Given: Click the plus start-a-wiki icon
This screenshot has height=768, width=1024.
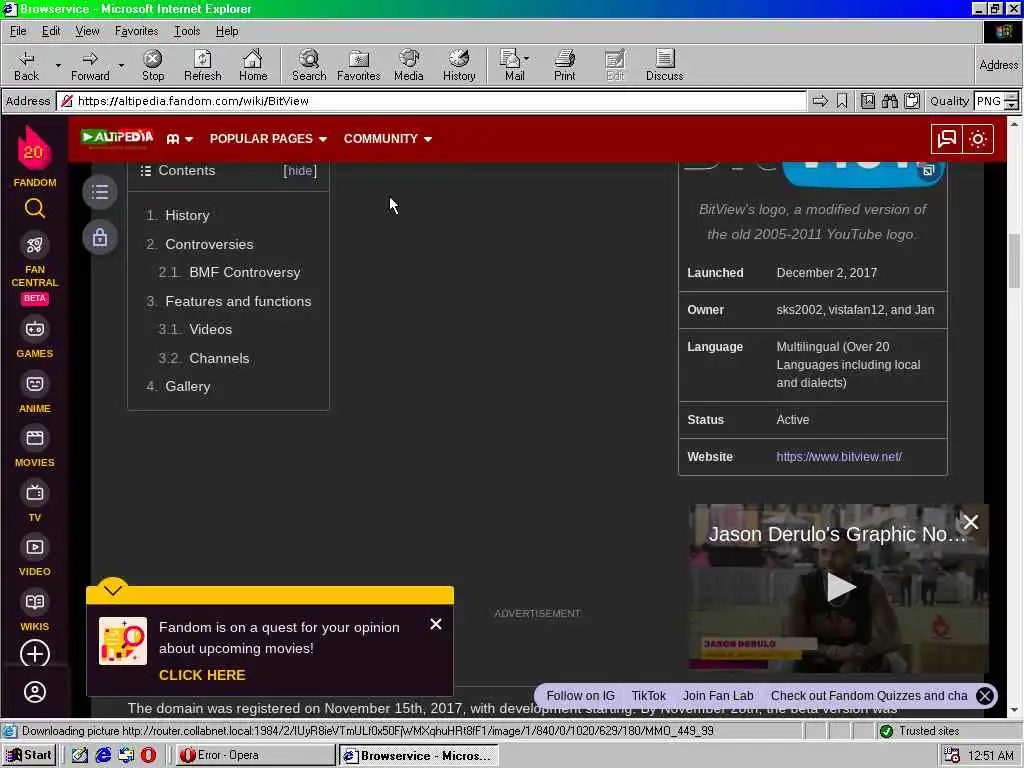Looking at the screenshot, I should point(35,654).
